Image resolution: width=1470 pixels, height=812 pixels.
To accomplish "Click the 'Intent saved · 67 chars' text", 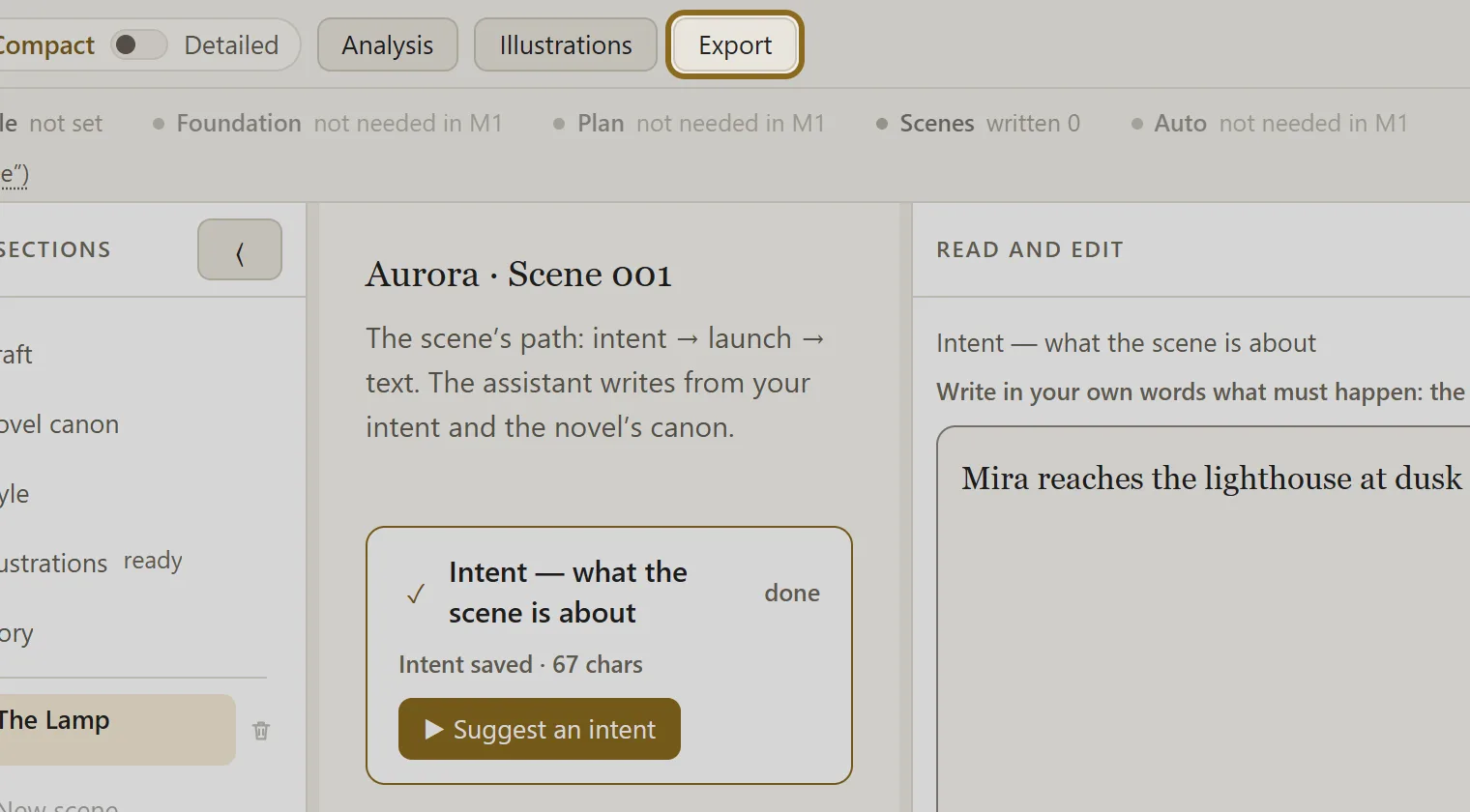I will pos(520,664).
